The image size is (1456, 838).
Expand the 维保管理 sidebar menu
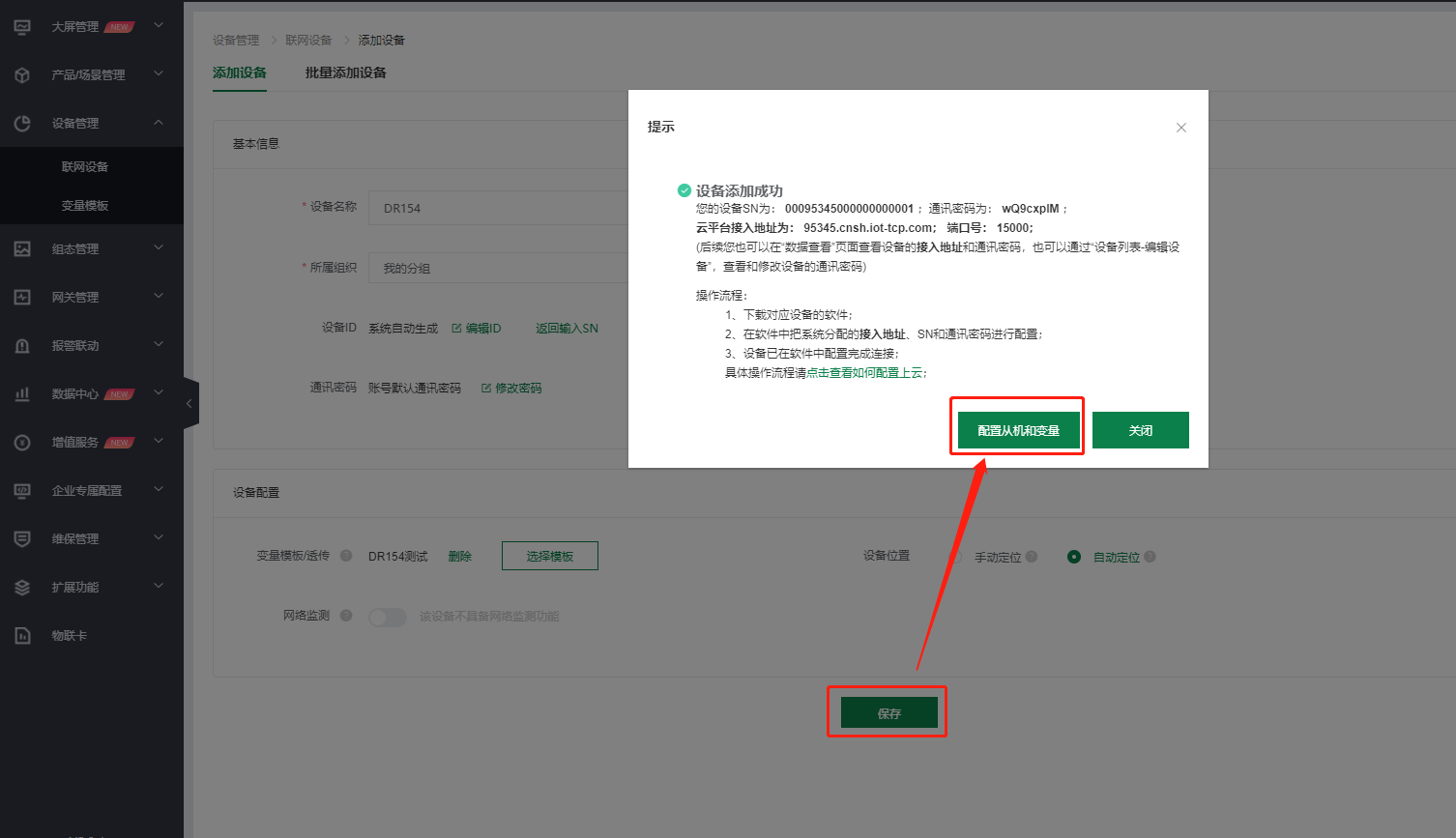click(x=159, y=538)
